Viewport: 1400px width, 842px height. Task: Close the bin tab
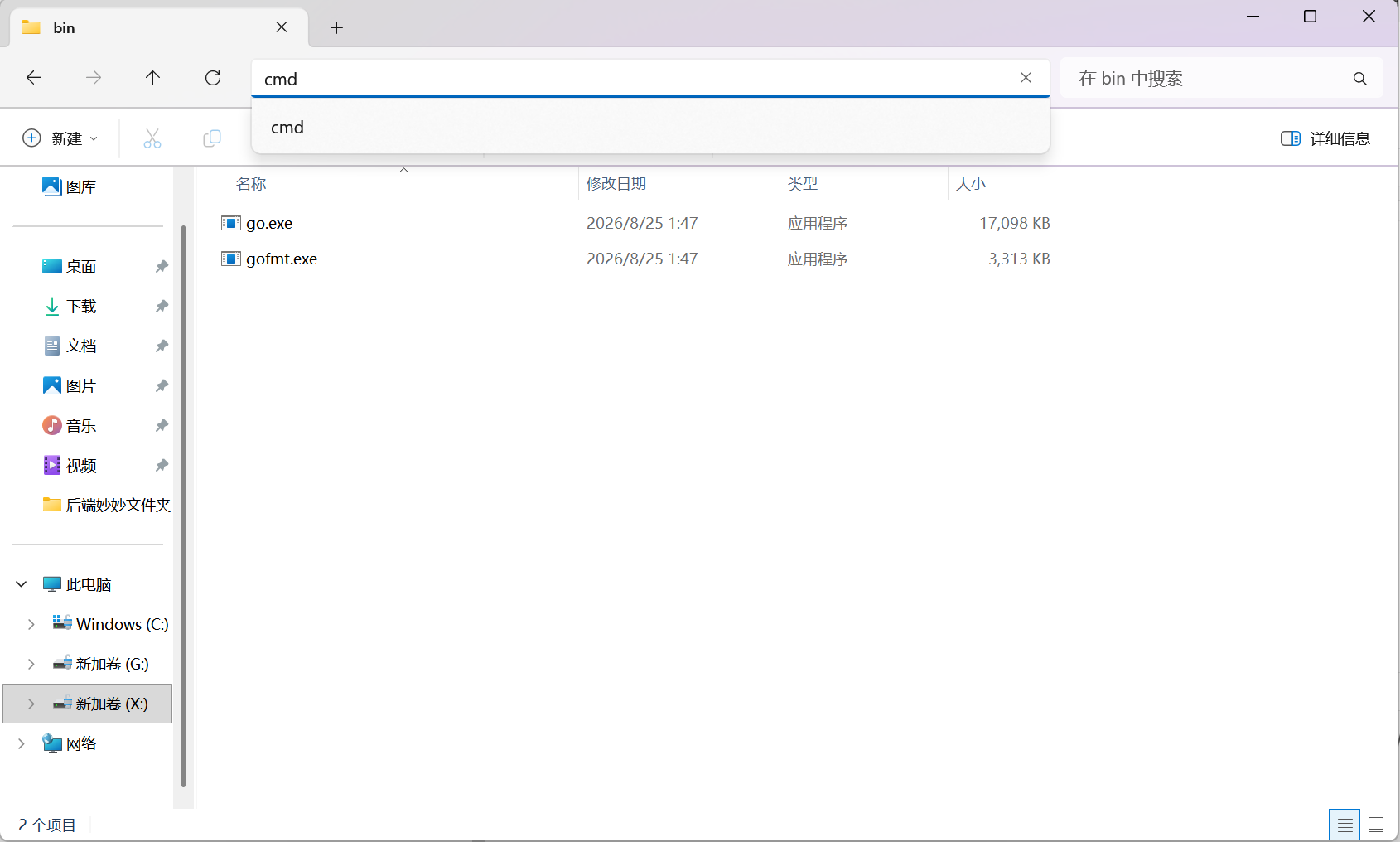coord(282,27)
